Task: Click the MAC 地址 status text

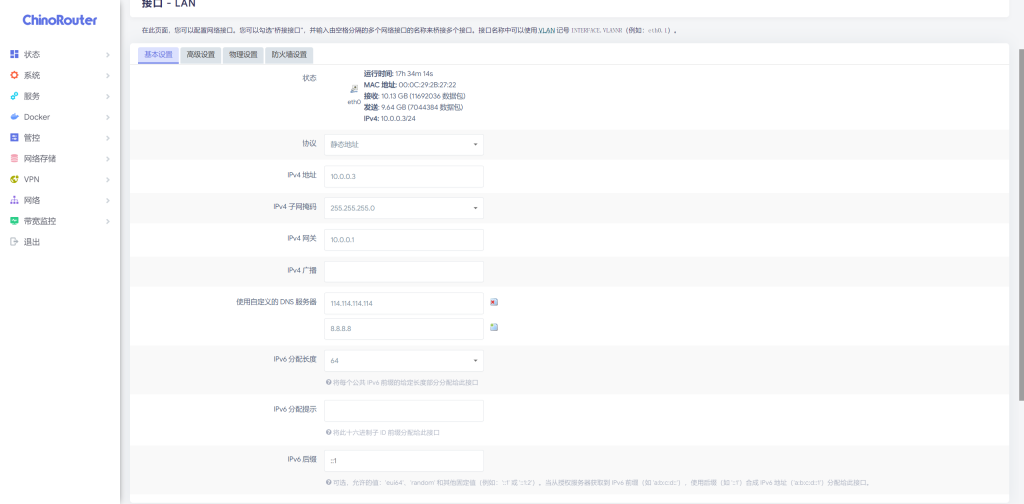Action: pos(409,85)
